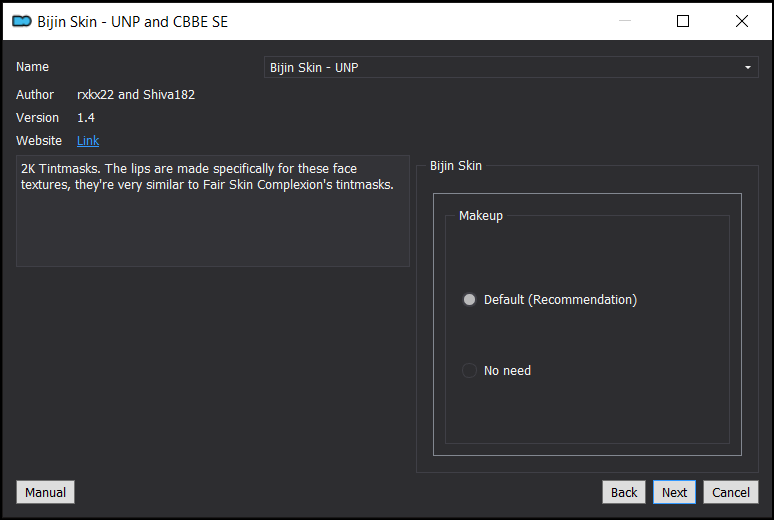
Task: Proceed with the Next button
Action: [x=674, y=492]
